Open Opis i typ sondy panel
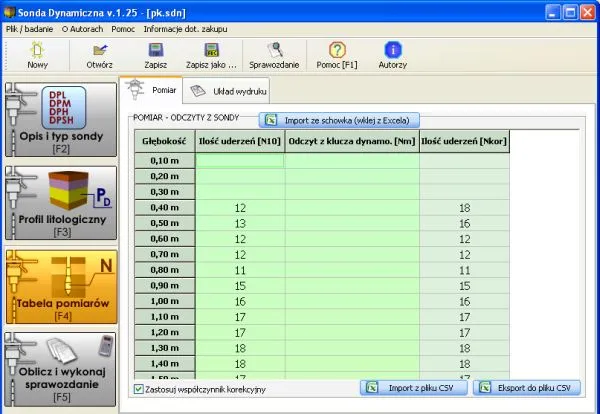Image resolution: width=600 pixels, height=414 pixels. 59,119
